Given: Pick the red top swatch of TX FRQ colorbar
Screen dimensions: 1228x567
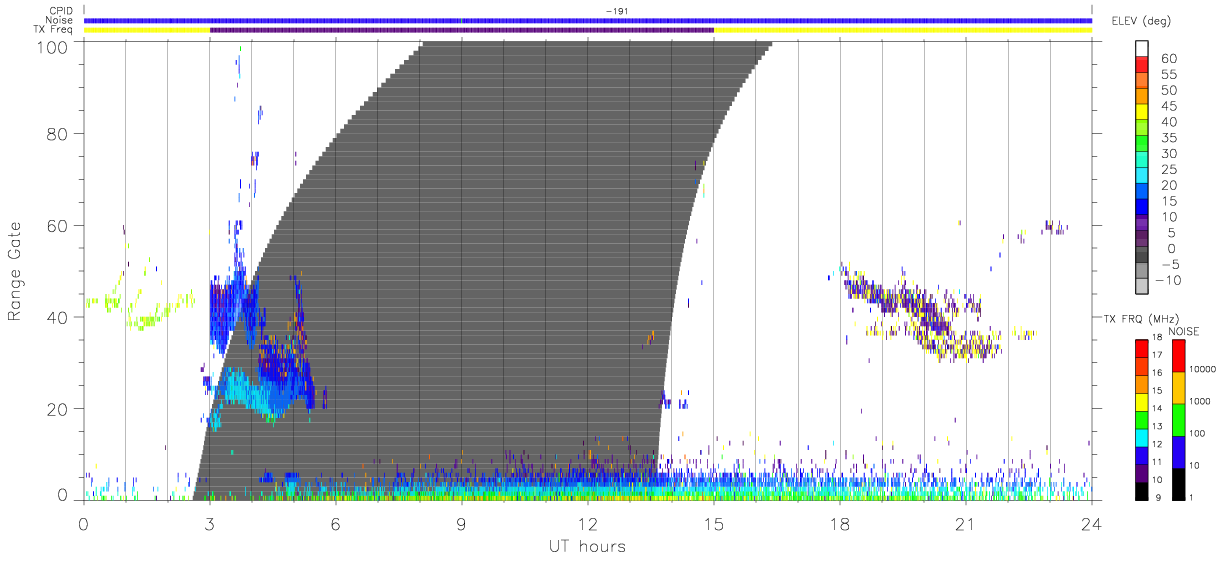Looking at the screenshot, I should (x=1140, y=349).
